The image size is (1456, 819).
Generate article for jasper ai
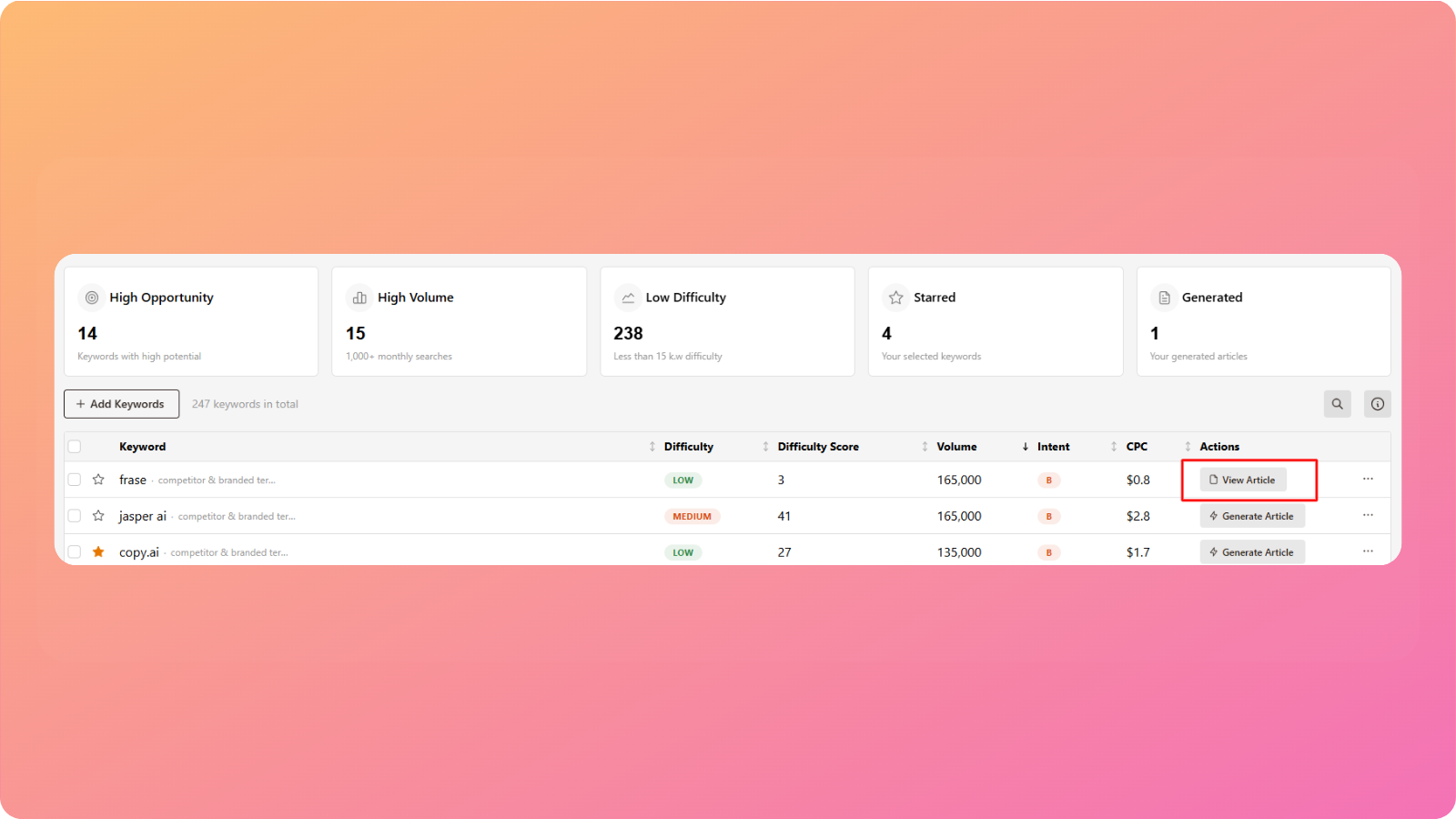click(x=1251, y=516)
